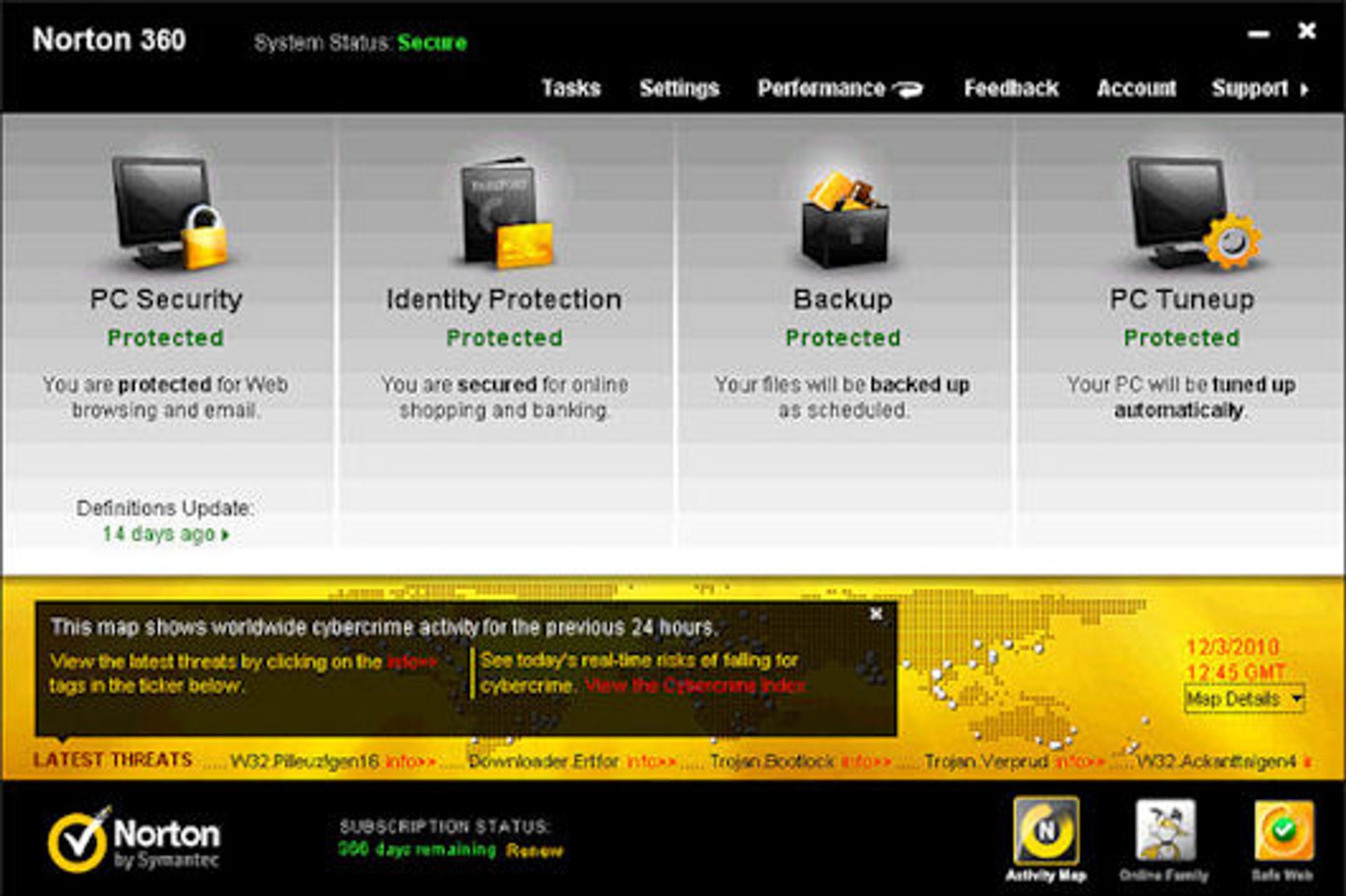Click the days remaining subscription text
1346x896 pixels.
point(417,850)
